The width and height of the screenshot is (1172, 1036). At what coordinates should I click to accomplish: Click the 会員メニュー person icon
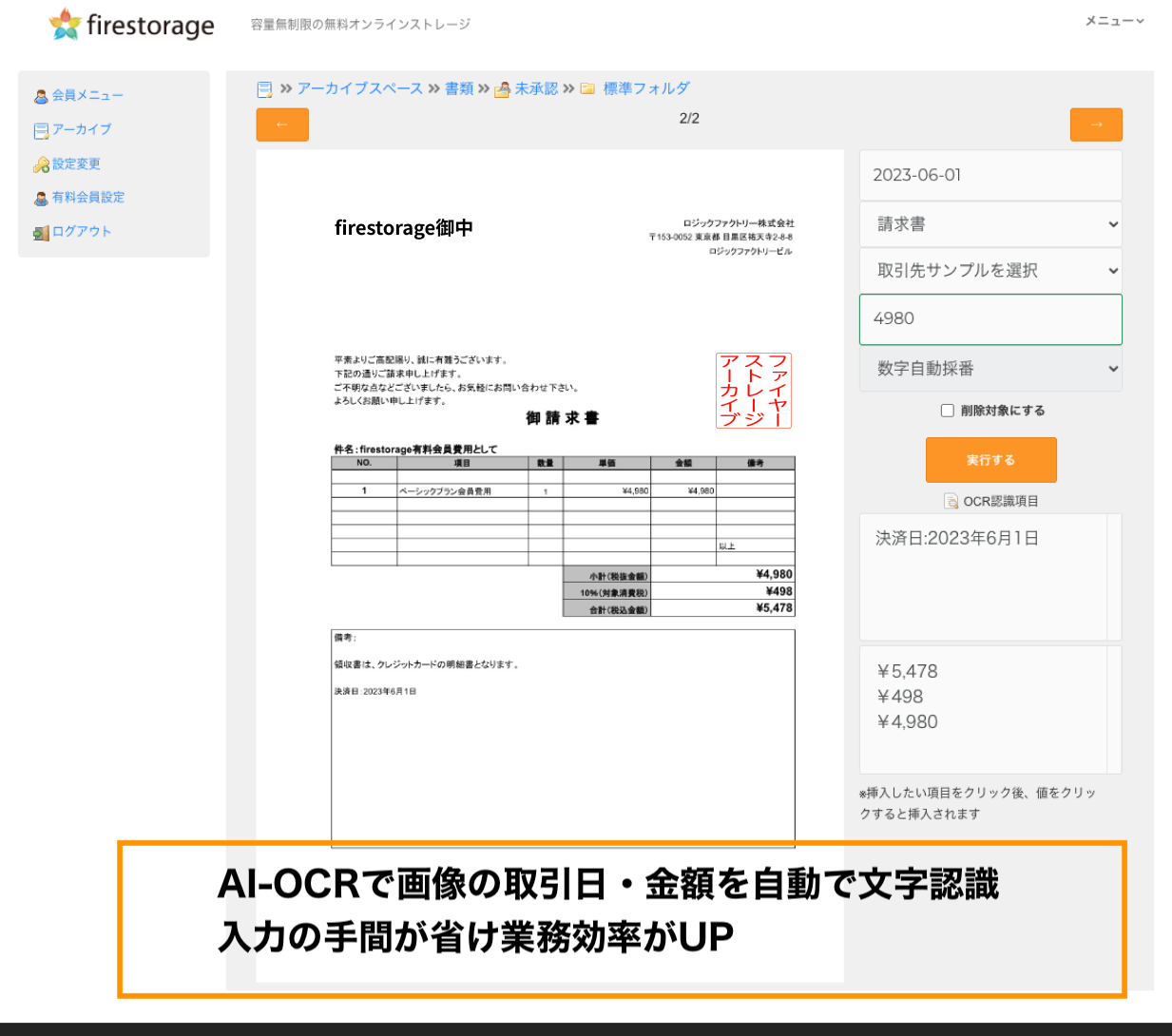[x=41, y=96]
